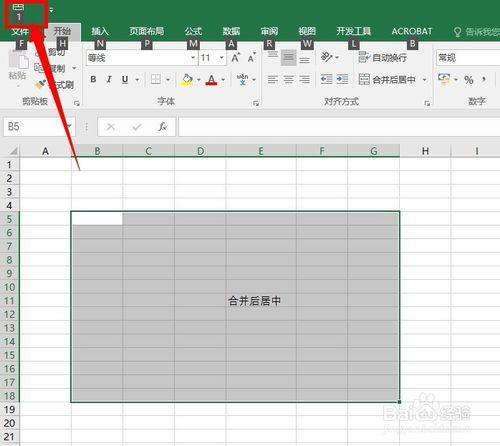Toggle Underline formatting button
This screenshot has height=446, width=500.
point(125,79)
